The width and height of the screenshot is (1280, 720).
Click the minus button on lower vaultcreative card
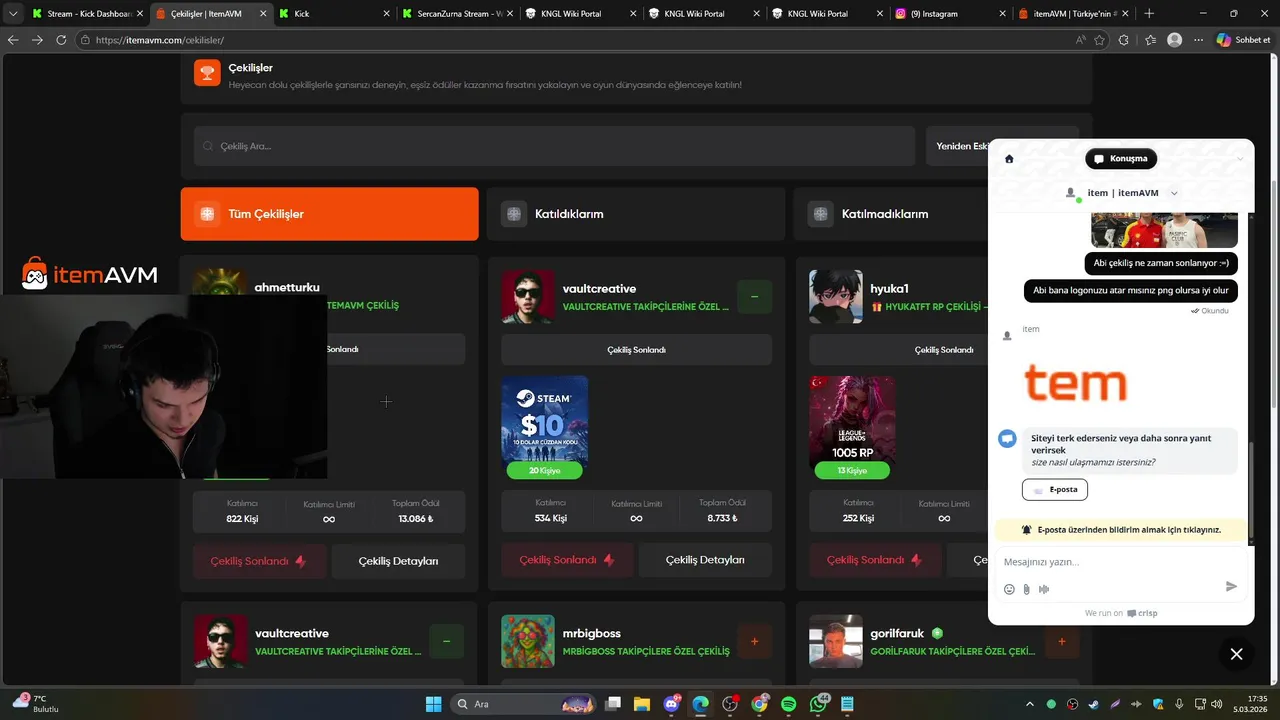point(446,641)
